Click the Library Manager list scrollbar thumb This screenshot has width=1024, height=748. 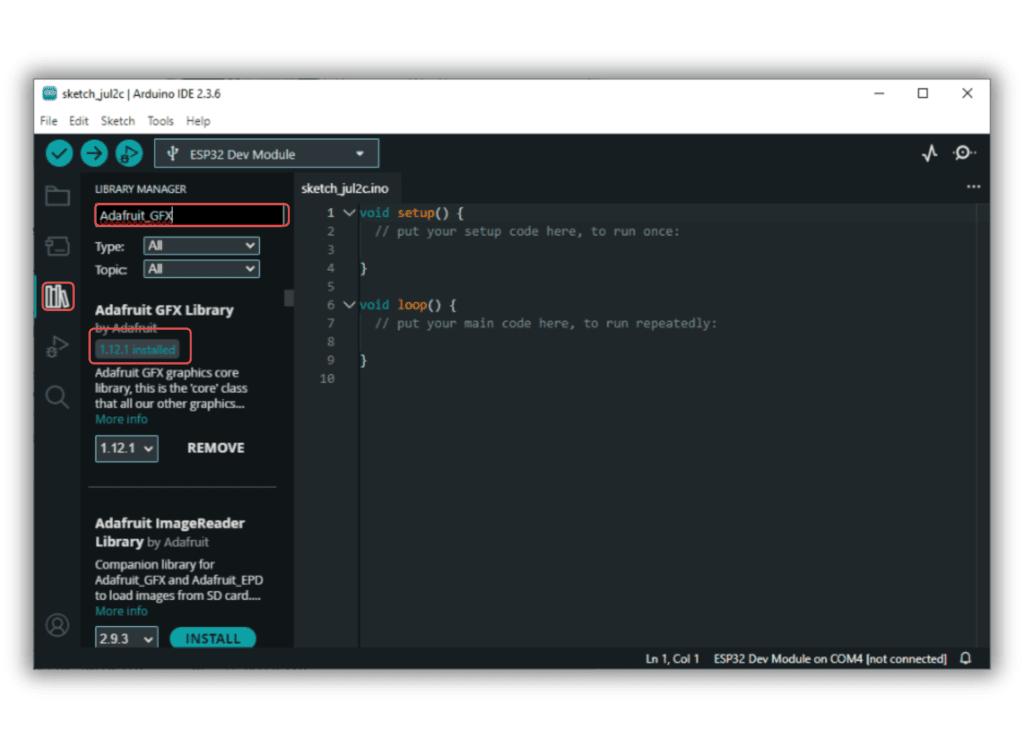pyautogui.click(x=289, y=298)
